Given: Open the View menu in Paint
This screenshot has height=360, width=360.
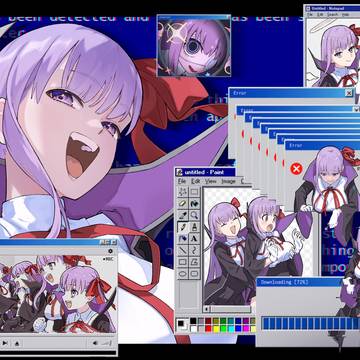Looking at the screenshot, I should [211, 181].
